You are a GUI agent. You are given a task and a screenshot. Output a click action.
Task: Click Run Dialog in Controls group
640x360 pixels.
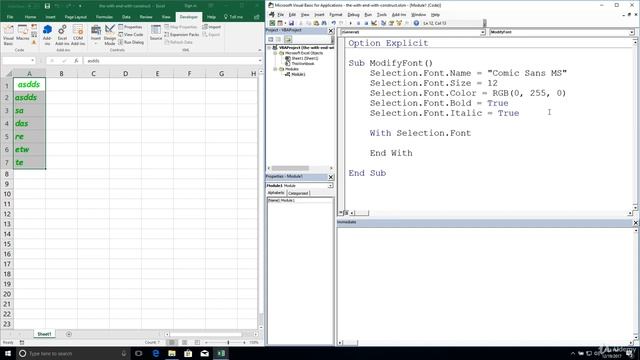pos(131,42)
